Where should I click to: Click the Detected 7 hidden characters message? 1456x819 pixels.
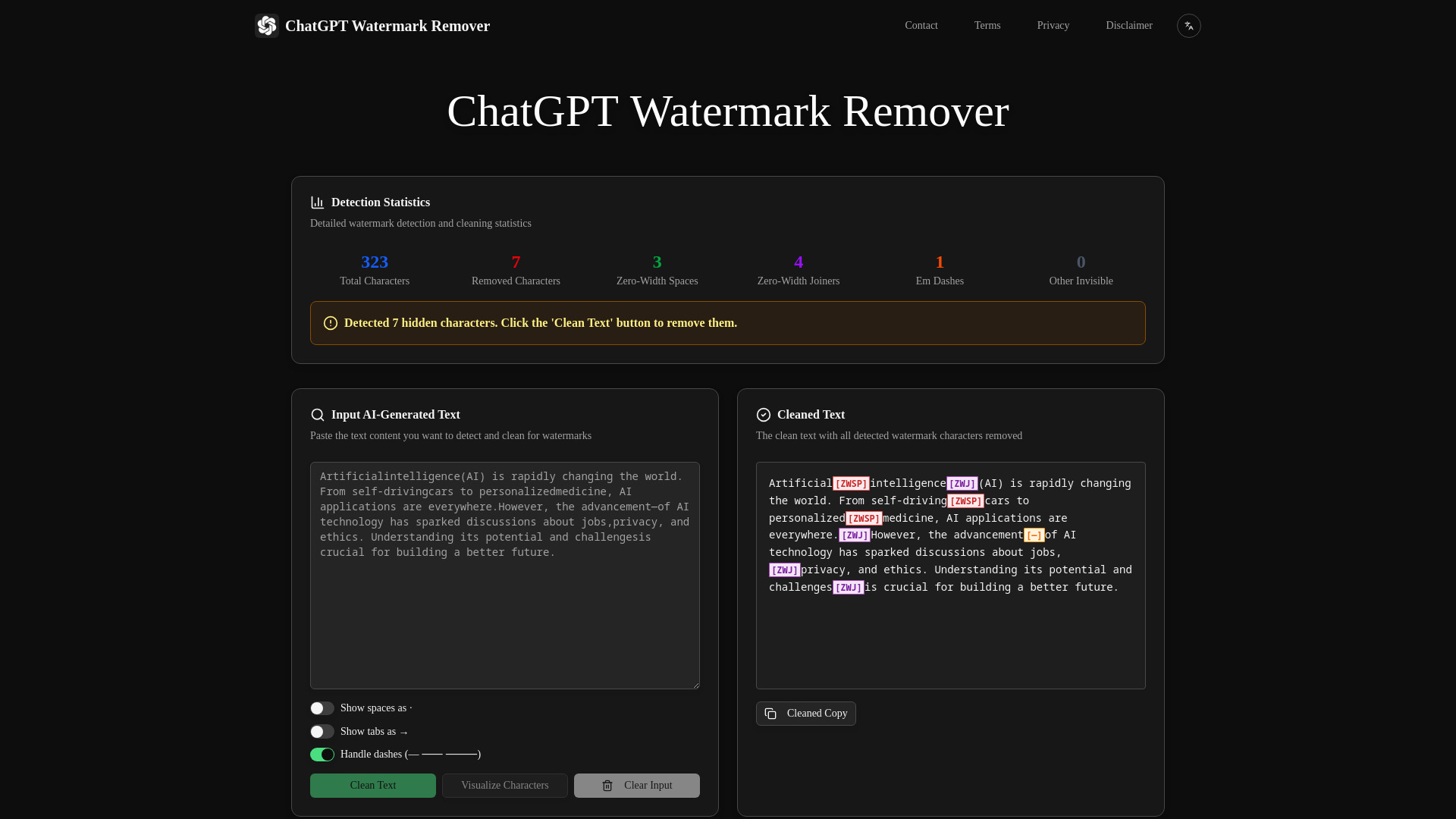coord(541,323)
